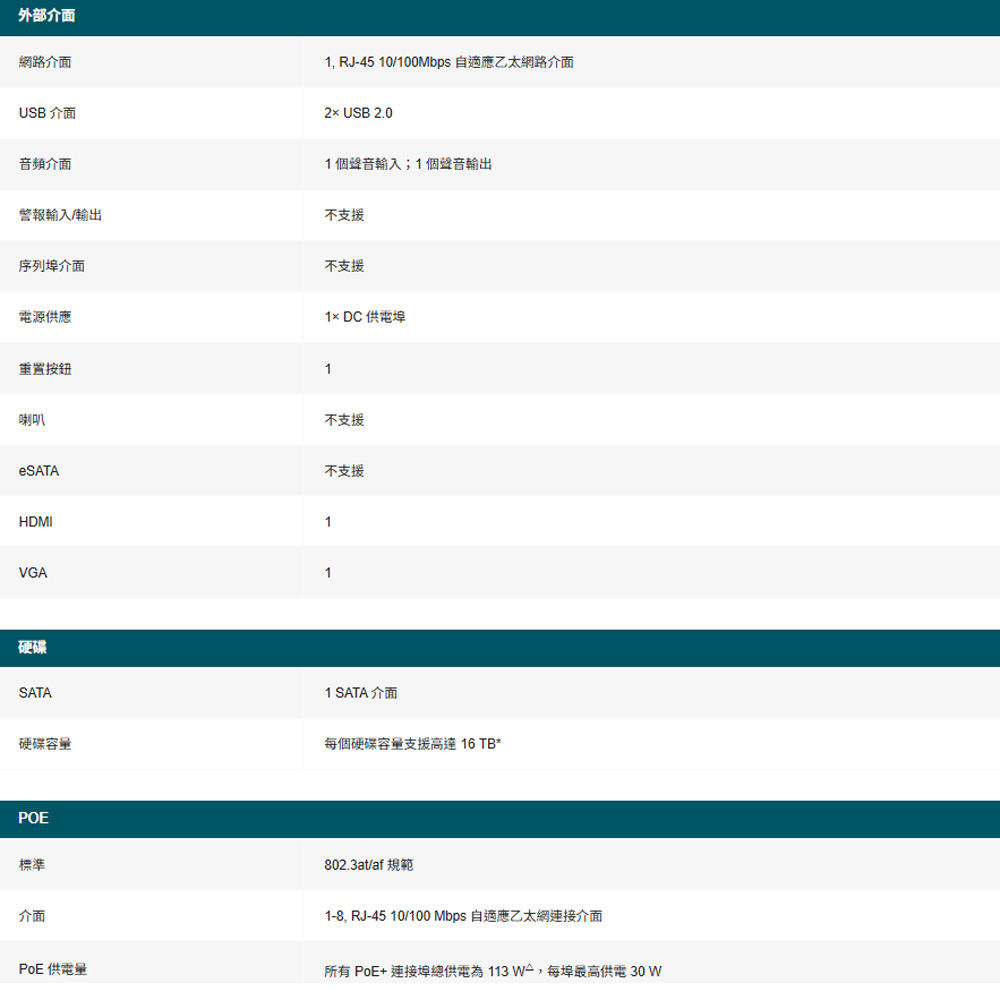Select the 802.3at/af 規範 value
Viewport: 1000px width, 1000px height.
(369, 864)
